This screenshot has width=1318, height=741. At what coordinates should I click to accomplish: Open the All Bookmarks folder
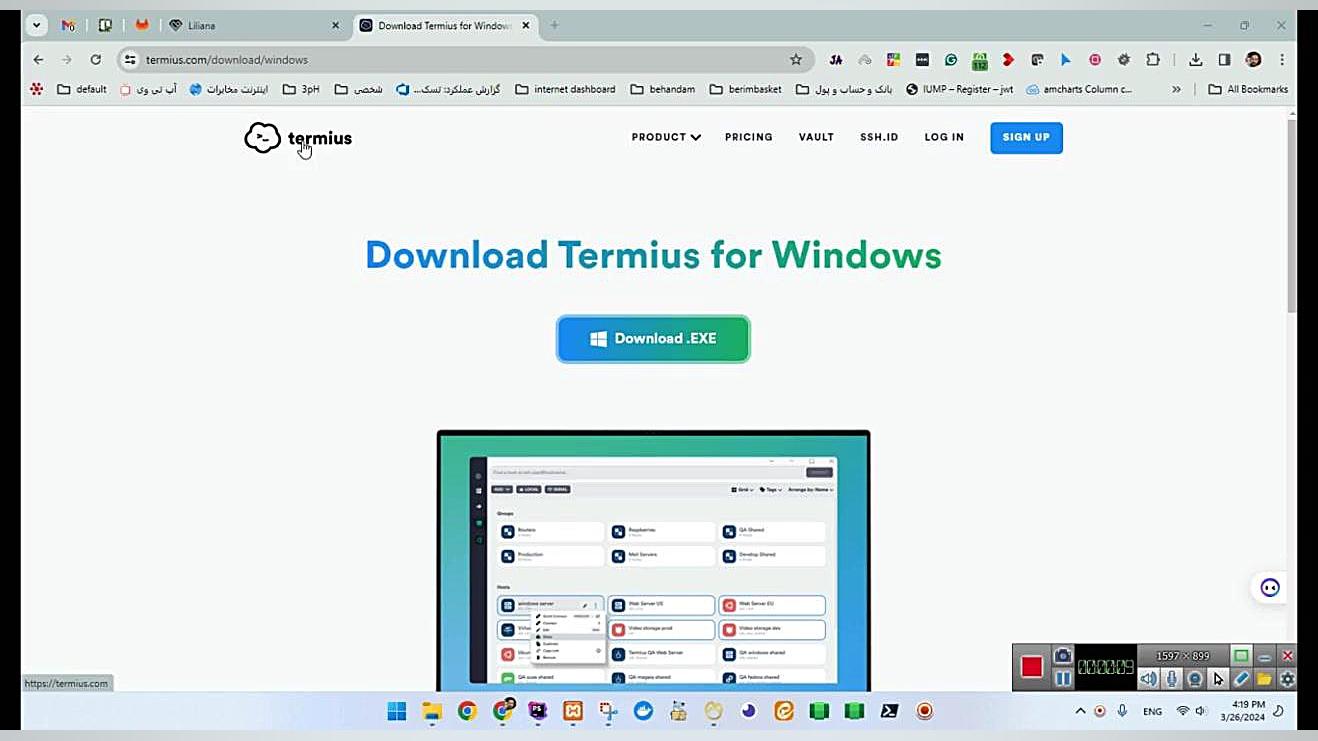(1248, 89)
